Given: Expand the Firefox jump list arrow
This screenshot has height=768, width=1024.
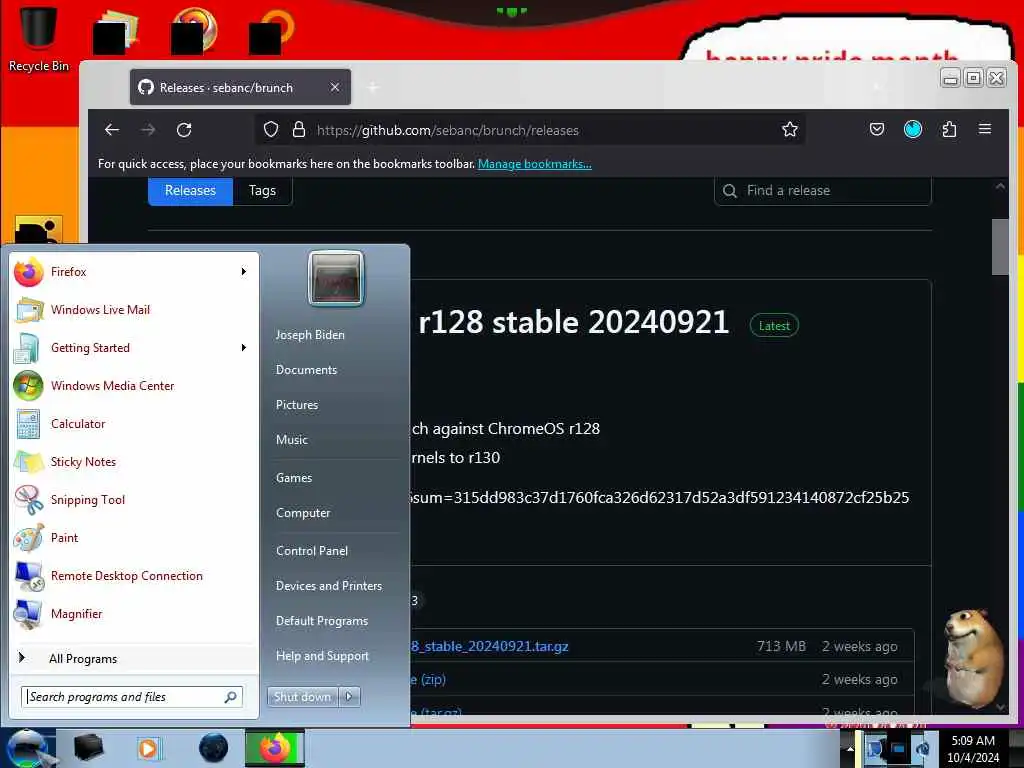Looking at the screenshot, I should pos(244,272).
